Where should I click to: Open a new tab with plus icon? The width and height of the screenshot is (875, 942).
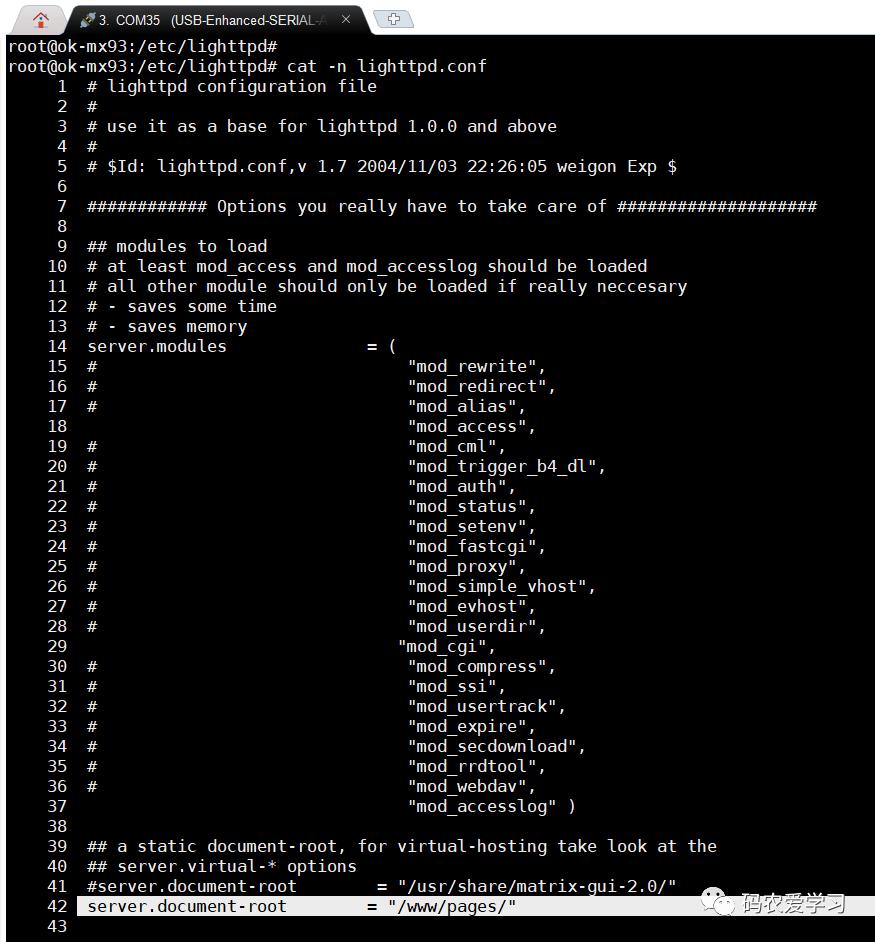(394, 19)
